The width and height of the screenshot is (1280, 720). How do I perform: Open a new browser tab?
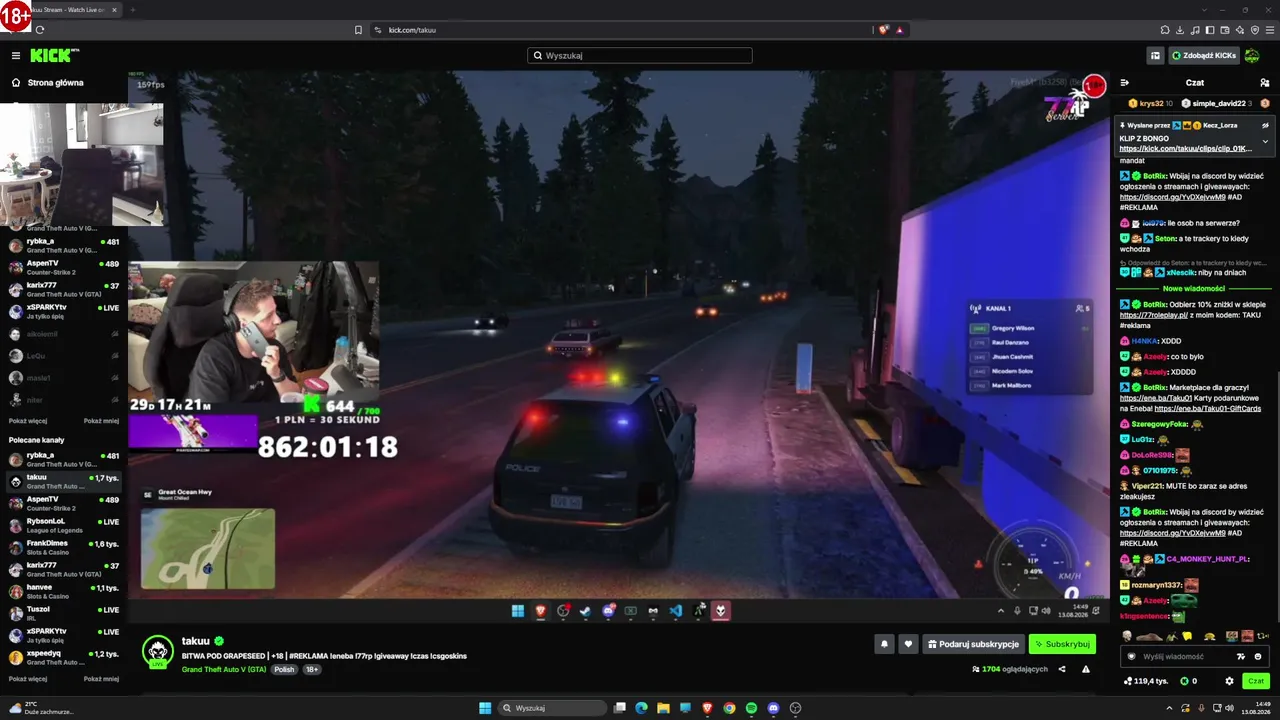[x=133, y=10]
